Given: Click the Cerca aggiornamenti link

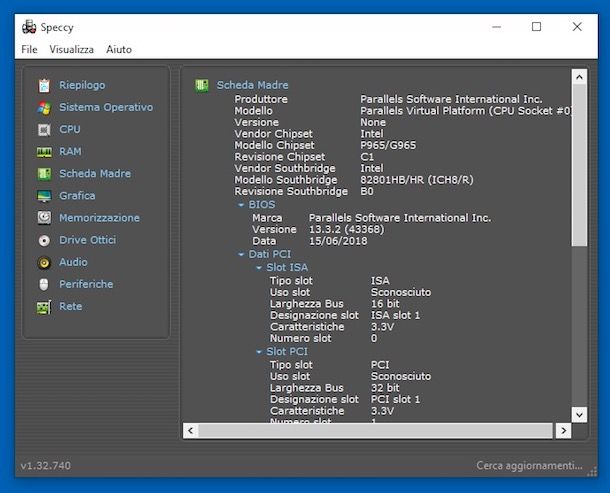Looking at the screenshot, I should (x=528, y=466).
